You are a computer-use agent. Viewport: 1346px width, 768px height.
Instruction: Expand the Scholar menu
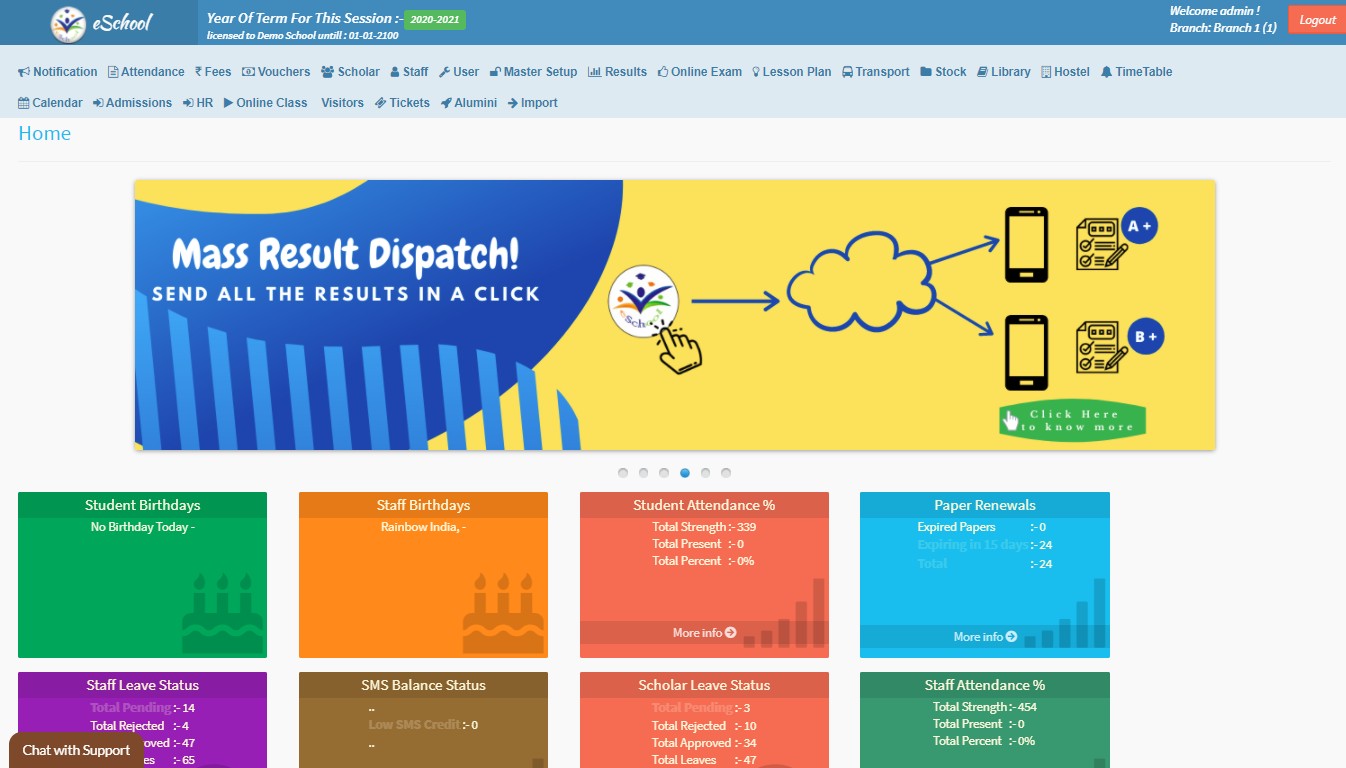(x=350, y=72)
